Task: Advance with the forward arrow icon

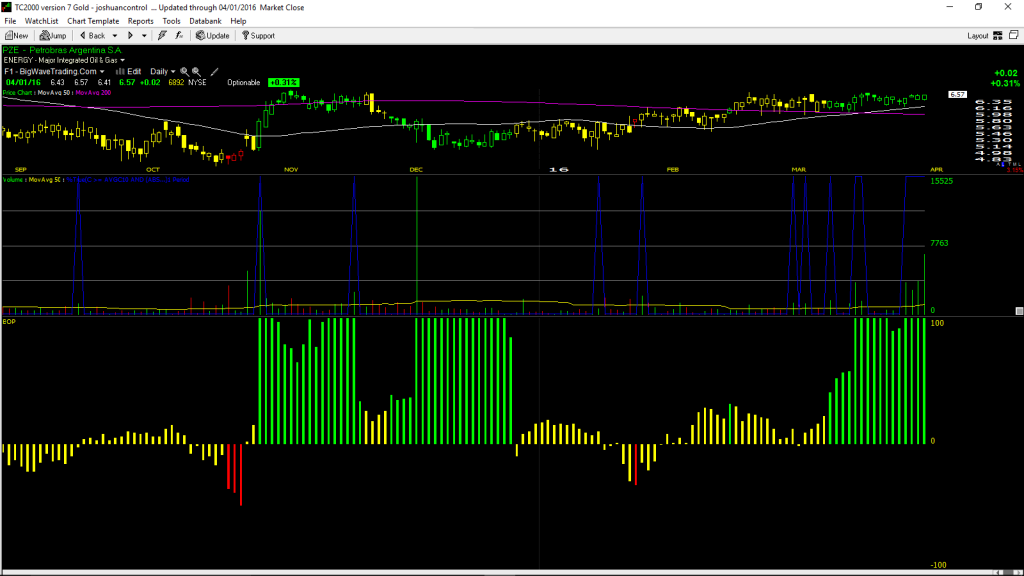Action: coord(130,36)
